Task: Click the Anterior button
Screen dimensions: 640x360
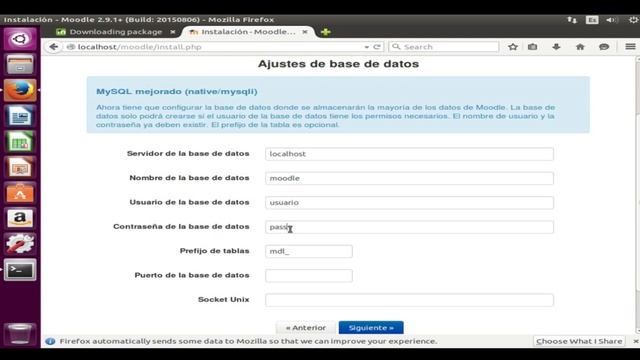Action: (306, 328)
